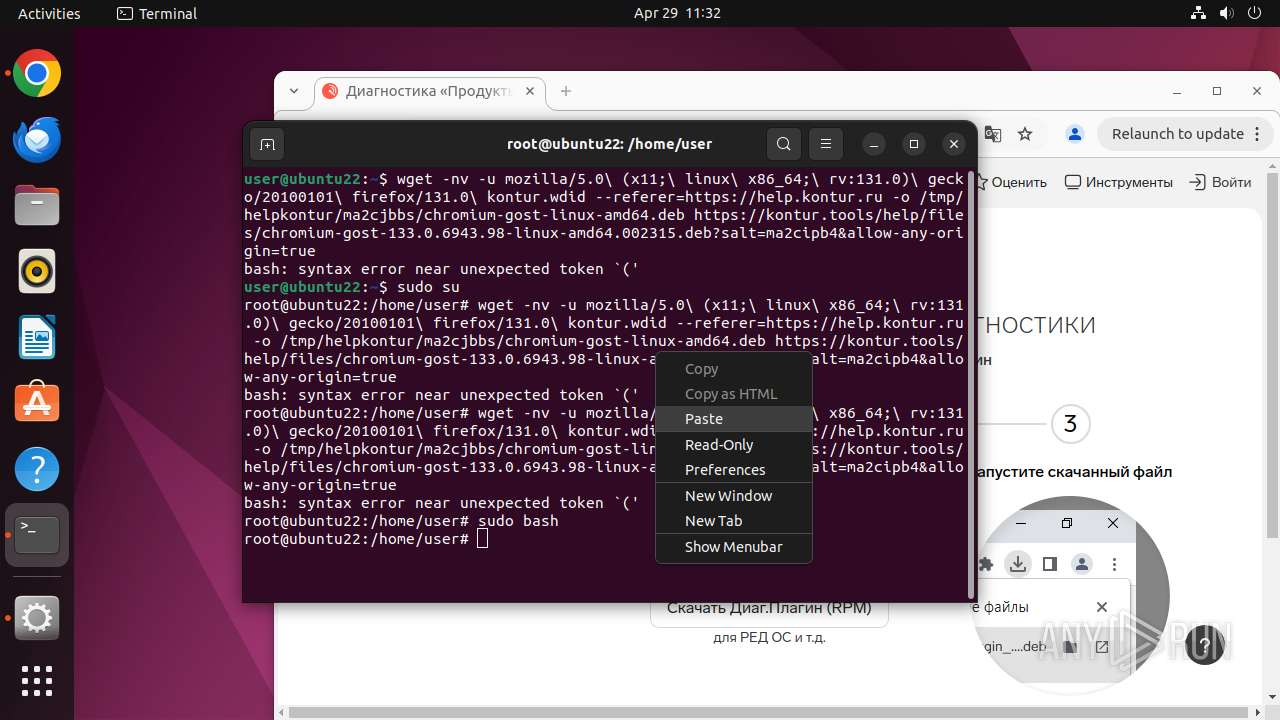
Task: Click Войти to sign in
Action: click(1220, 182)
